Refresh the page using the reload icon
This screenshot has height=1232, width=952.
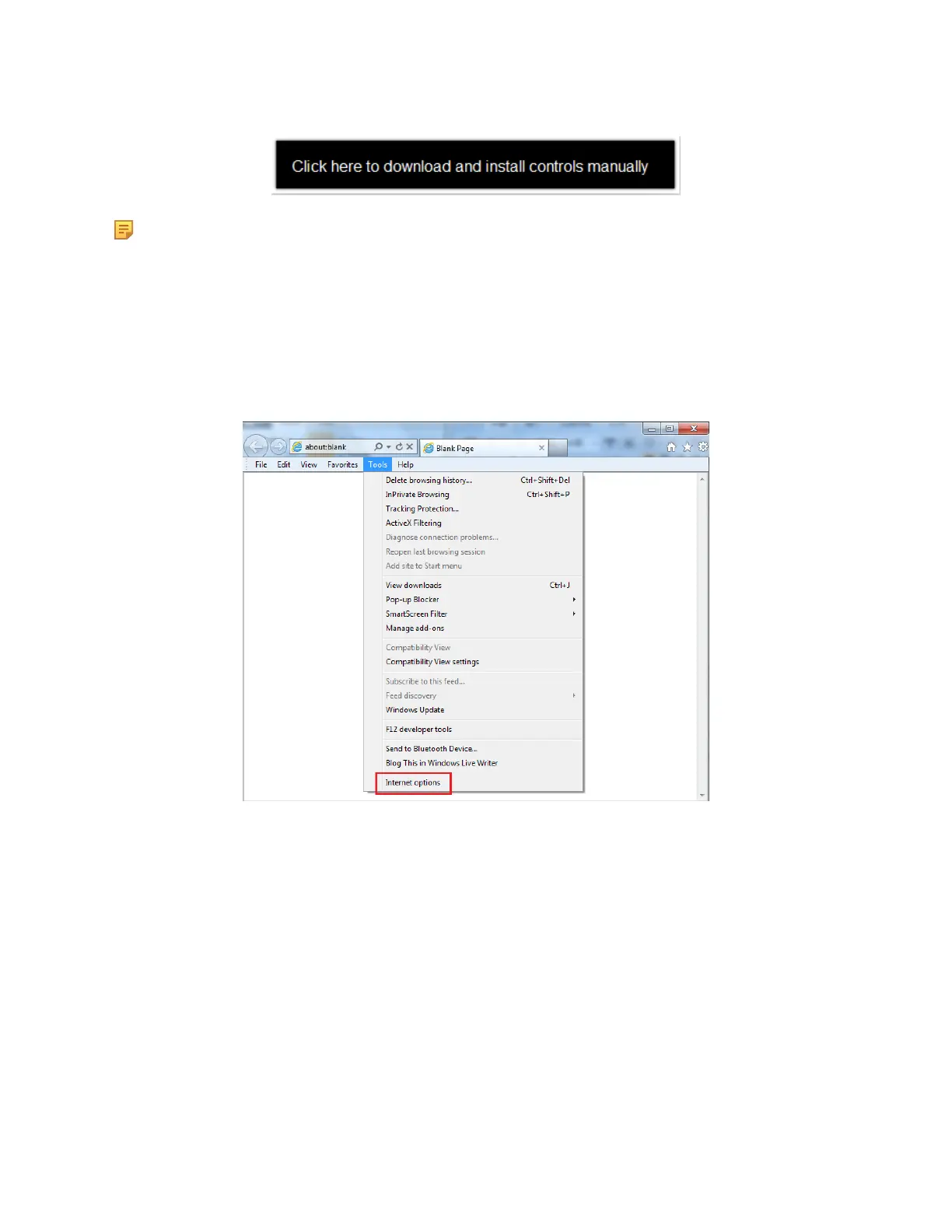399,446
